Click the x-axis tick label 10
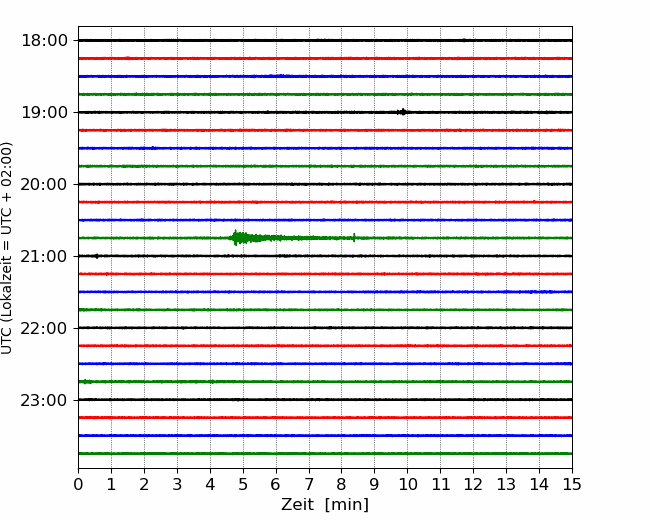Image resolution: width=650 pixels, height=520 pixels. point(407,484)
